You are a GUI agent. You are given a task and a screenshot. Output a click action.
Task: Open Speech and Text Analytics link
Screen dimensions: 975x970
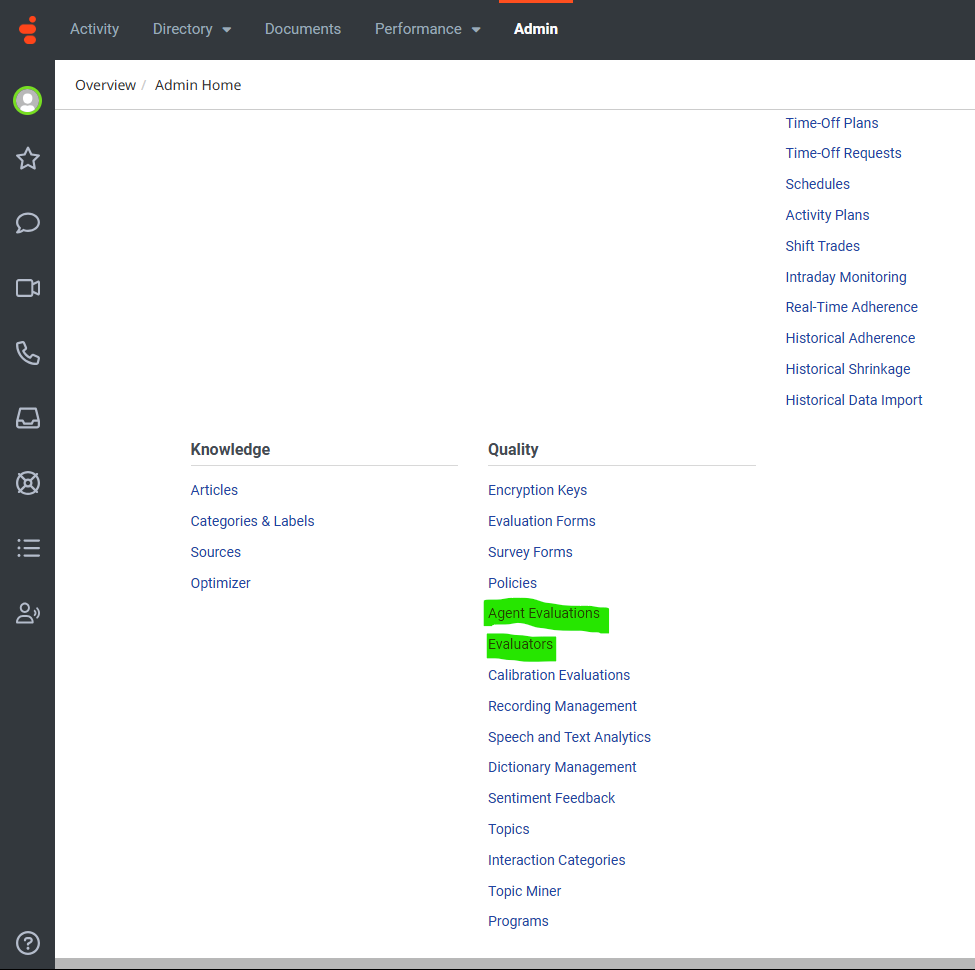click(569, 737)
